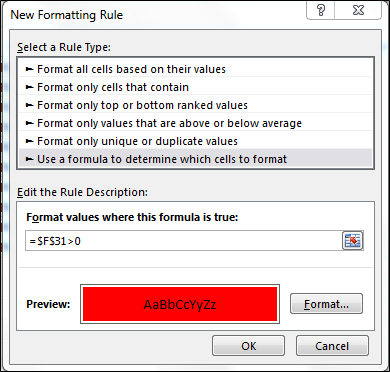Click 'Format values where this formula is true:' label

pos(132,217)
